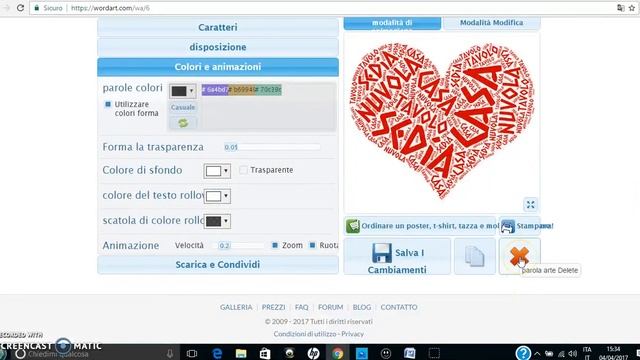Expand the Scarica e Condividi section

coord(218,264)
